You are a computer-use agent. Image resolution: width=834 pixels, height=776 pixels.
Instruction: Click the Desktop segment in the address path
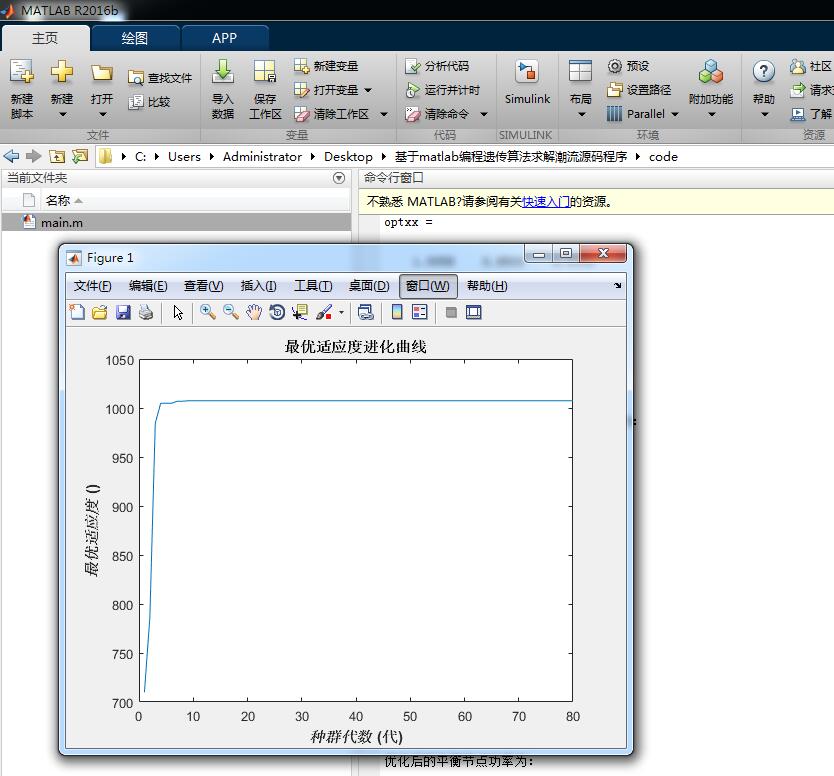pos(348,157)
